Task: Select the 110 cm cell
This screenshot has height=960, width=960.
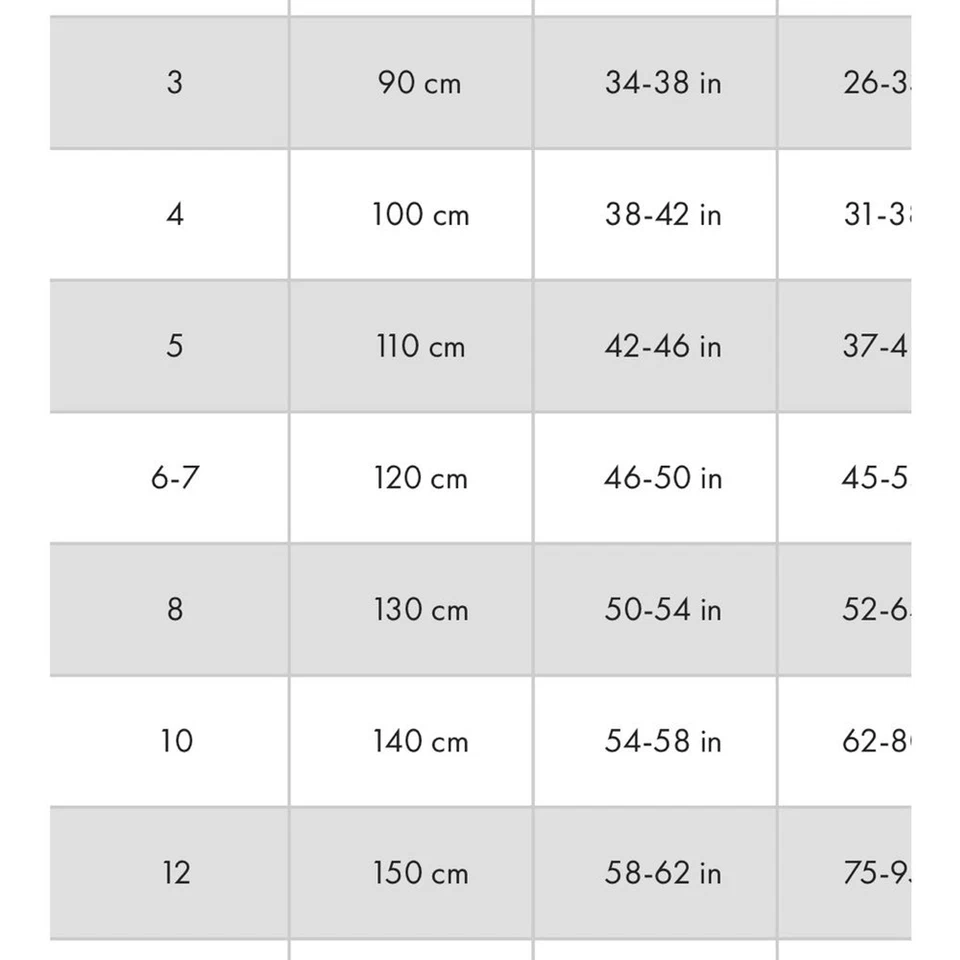Action: (x=420, y=346)
